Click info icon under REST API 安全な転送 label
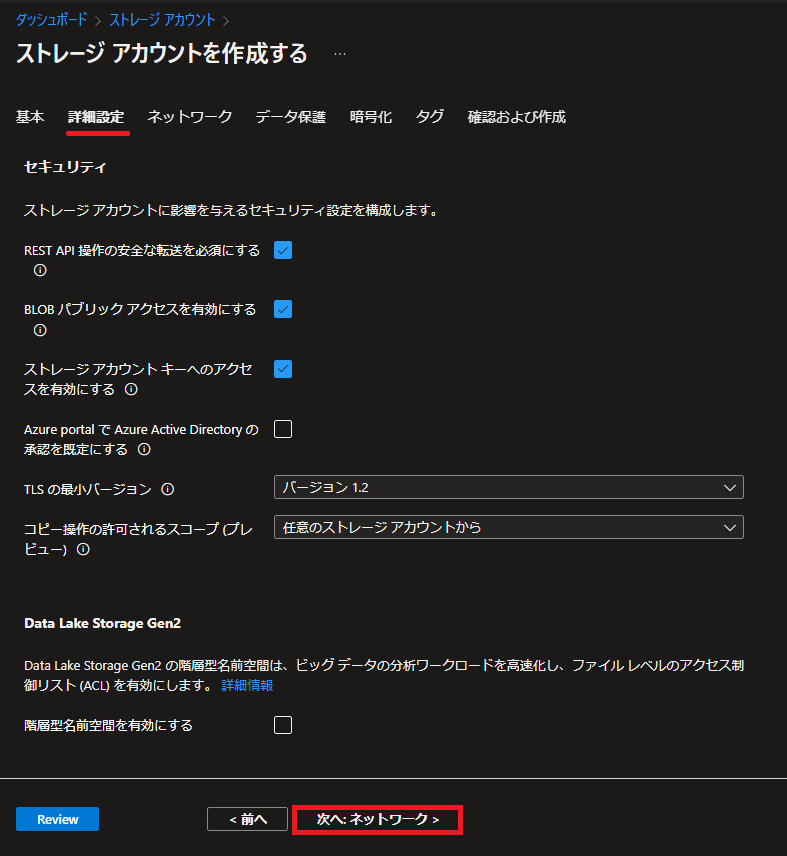Image resolution: width=787 pixels, height=856 pixels. click(x=40, y=270)
